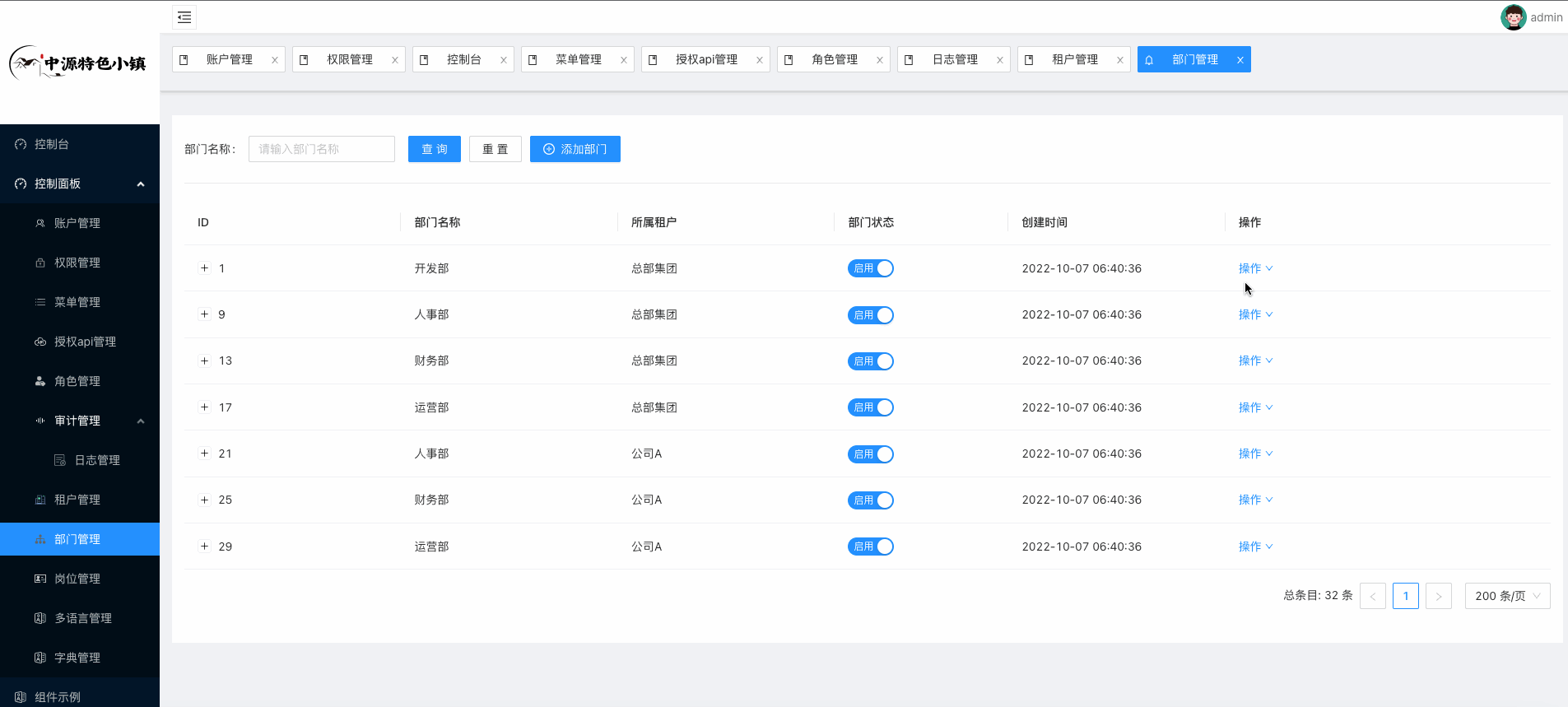Switch to the 菜单管理 tab
The width and height of the screenshot is (1568, 707).
click(578, 59)
